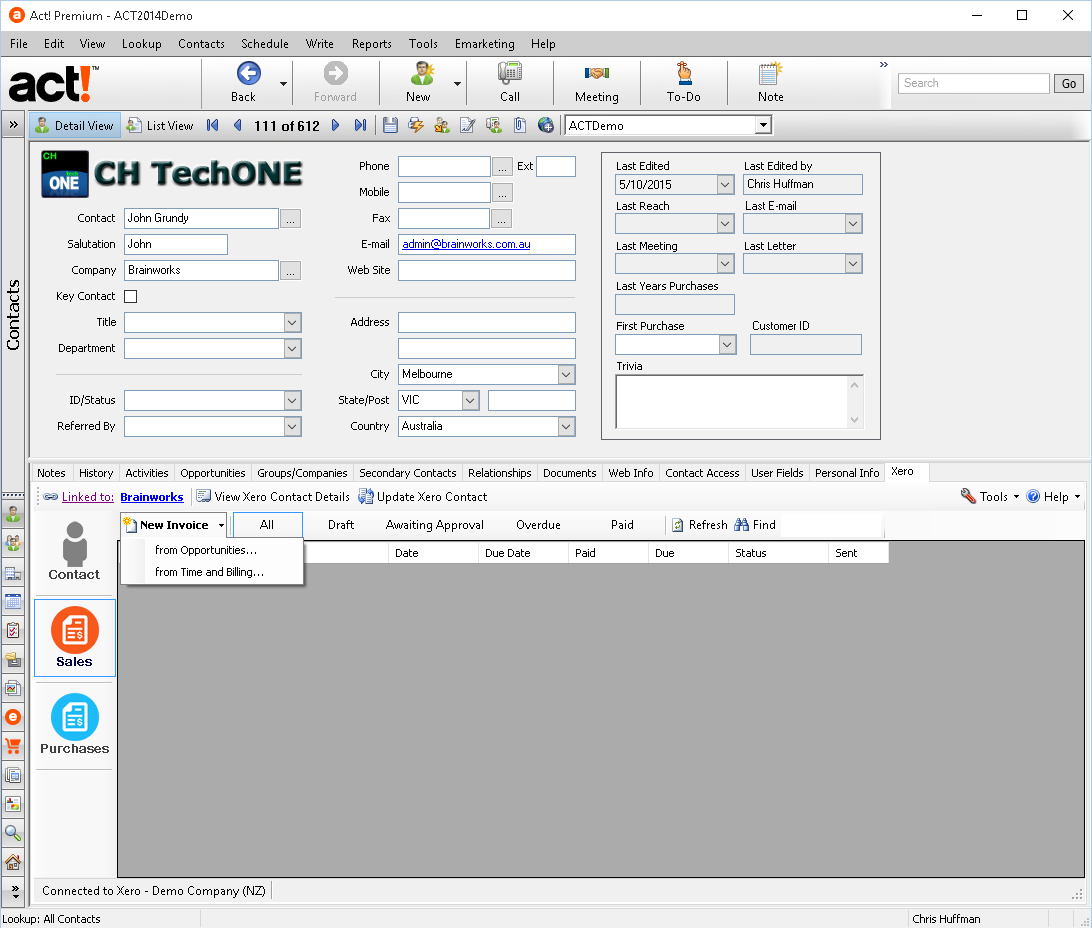Open the magnifier Search icon in navigation
Viewport: 1092px width, 928px height.
pyautogui.click(x=13, y=833)
